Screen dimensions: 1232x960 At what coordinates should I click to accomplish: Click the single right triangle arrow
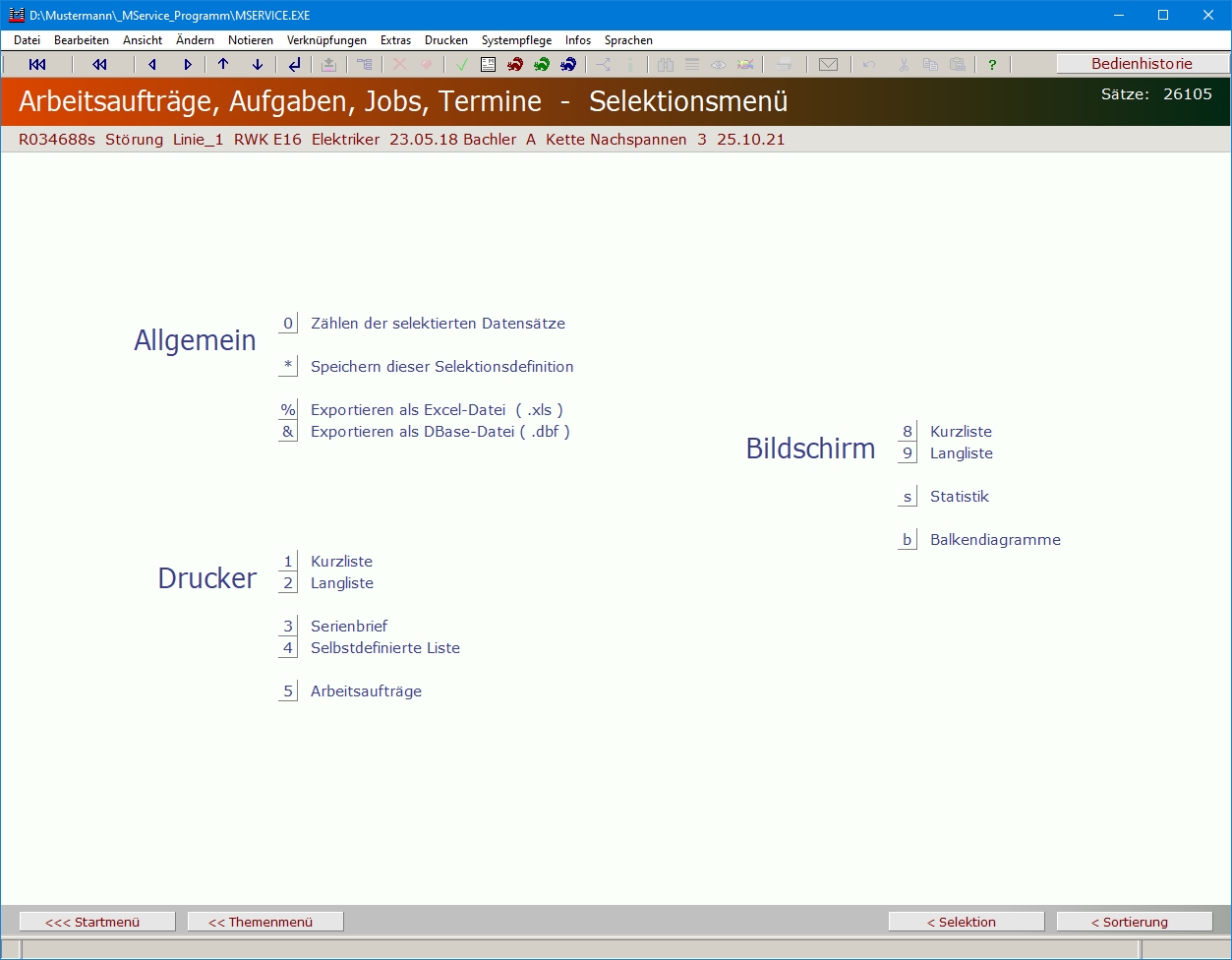pyautogui.click(x=188, y=65)
